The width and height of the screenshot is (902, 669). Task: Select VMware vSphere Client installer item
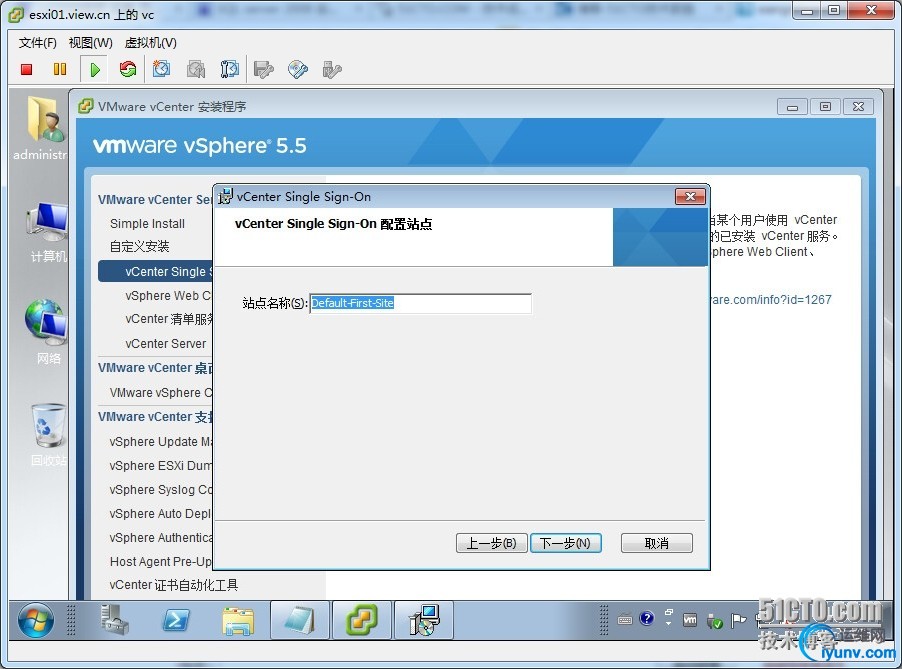(160, 393)
